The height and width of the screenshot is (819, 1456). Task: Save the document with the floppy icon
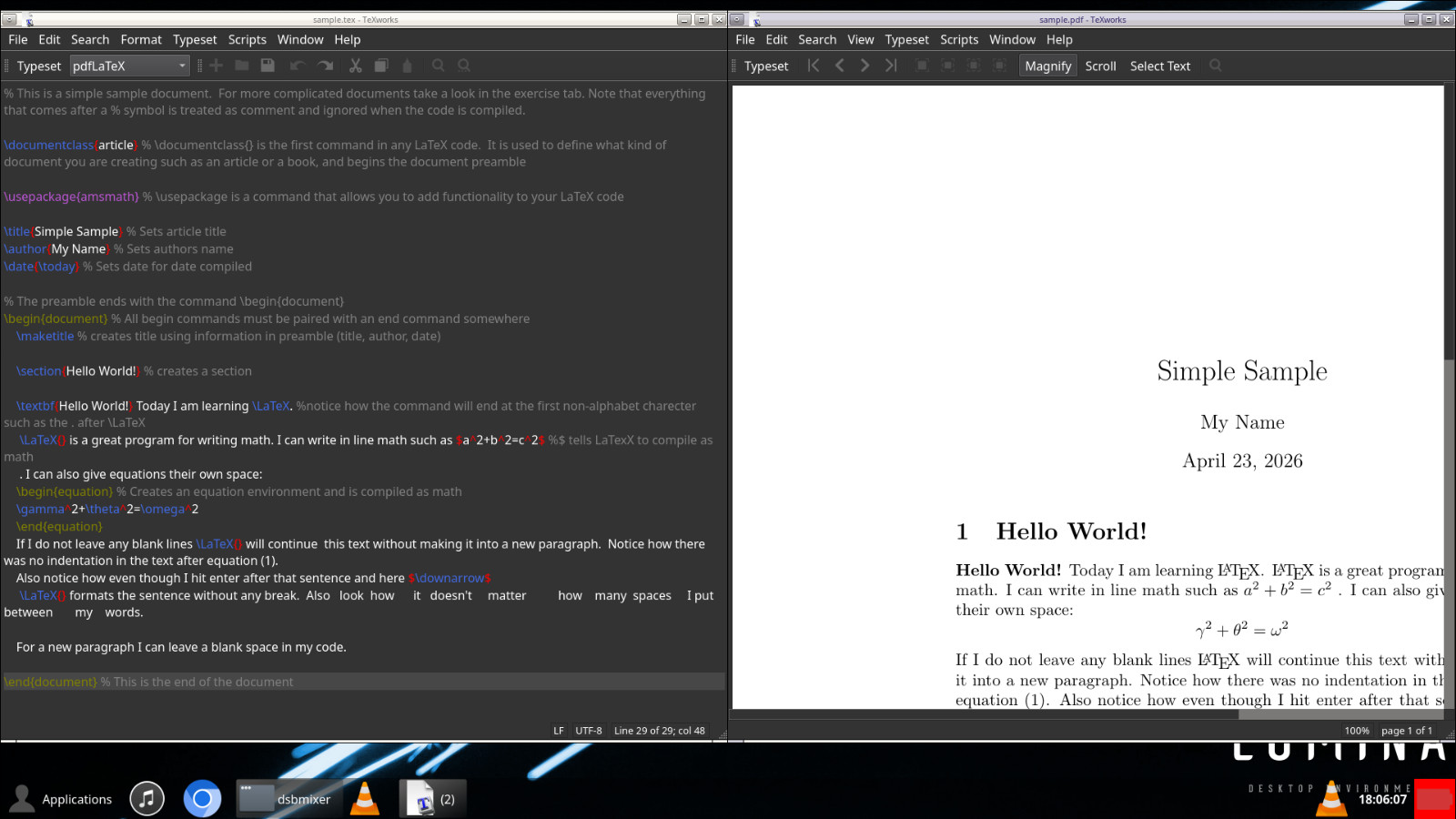coord(268,66)
